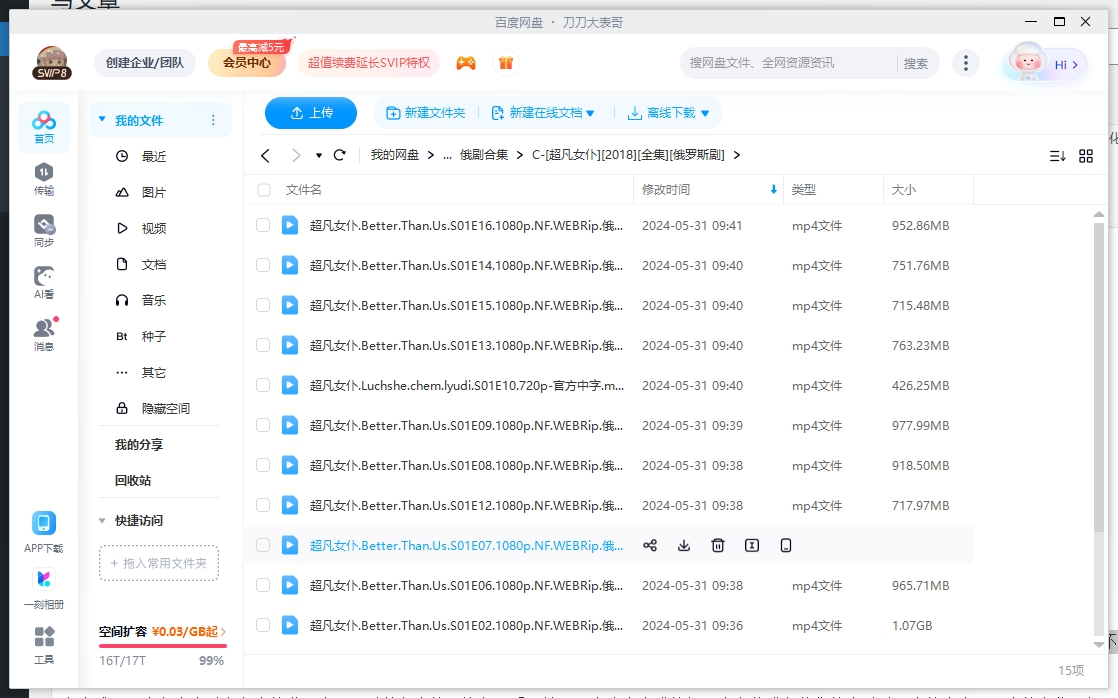Switch to the 视频 category

coord(152,227)
